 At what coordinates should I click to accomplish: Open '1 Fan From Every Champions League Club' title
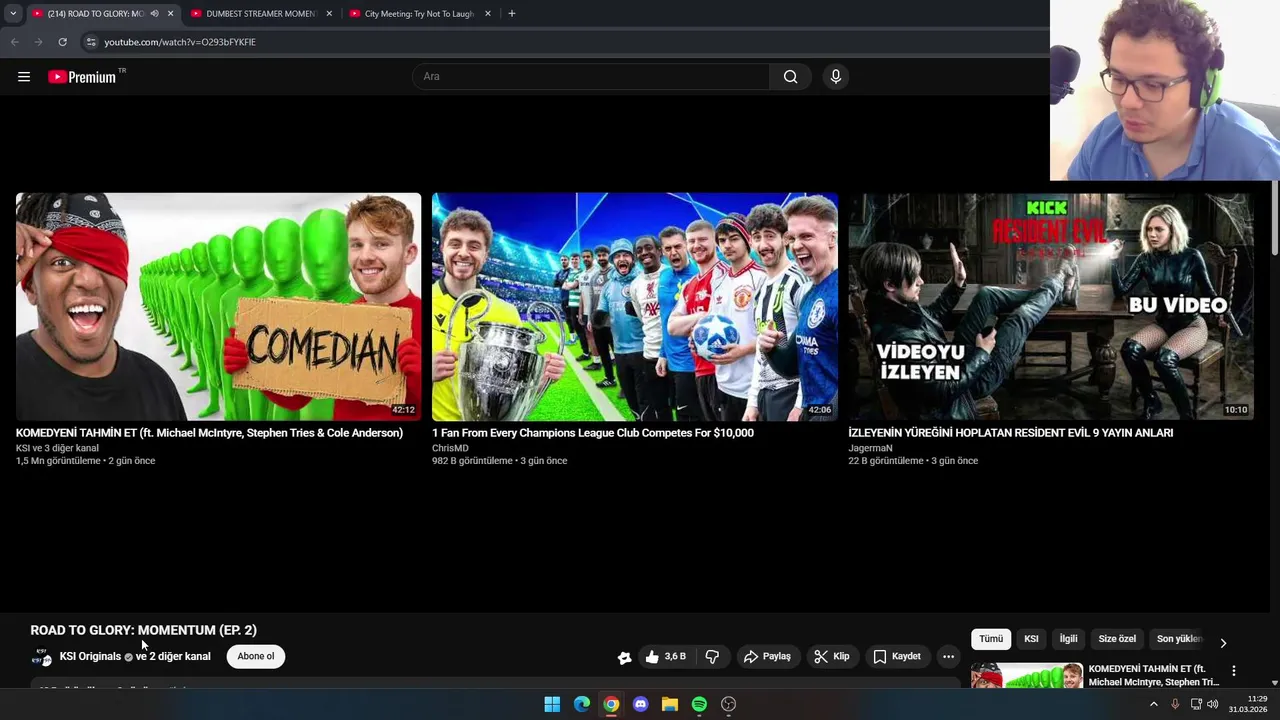click(593, 433)
